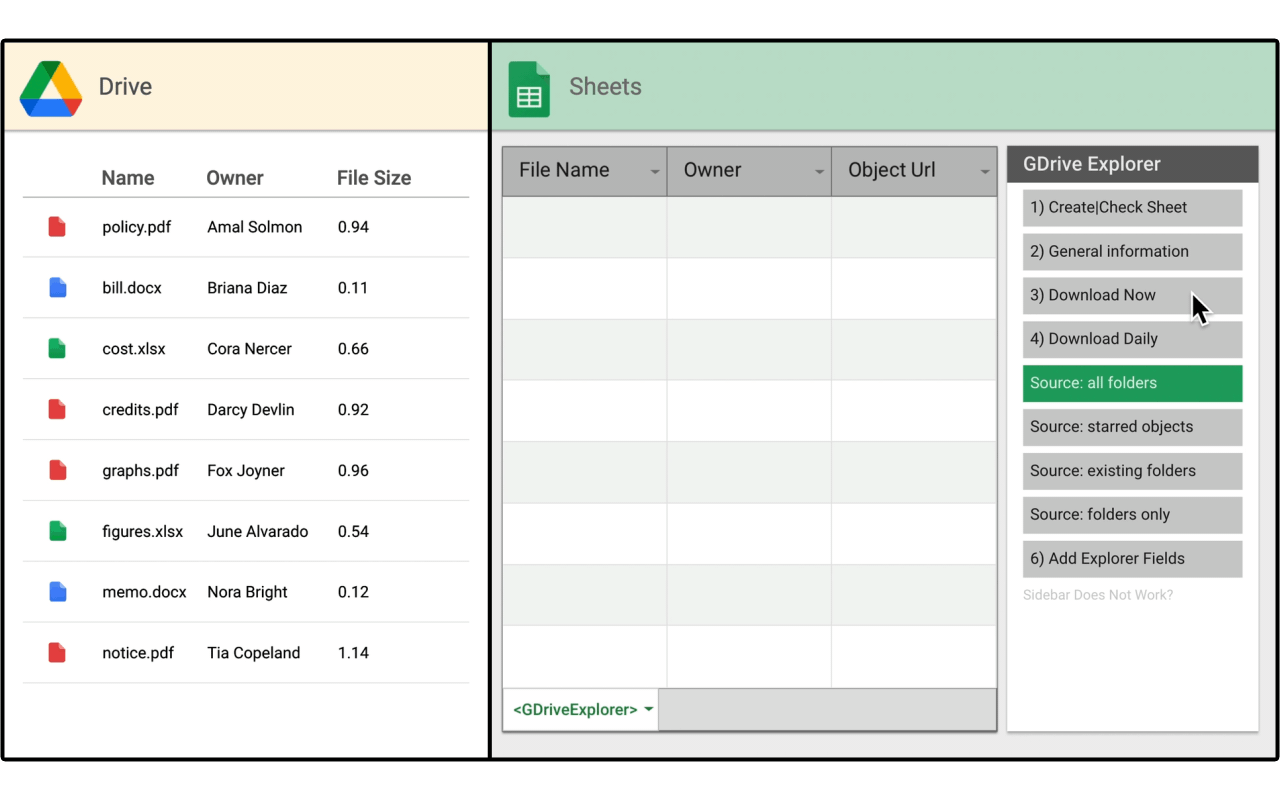Click the blue icon beside memo.docx
The height and width of the screenshot is (800, 1280).
[x=57, y=592]
